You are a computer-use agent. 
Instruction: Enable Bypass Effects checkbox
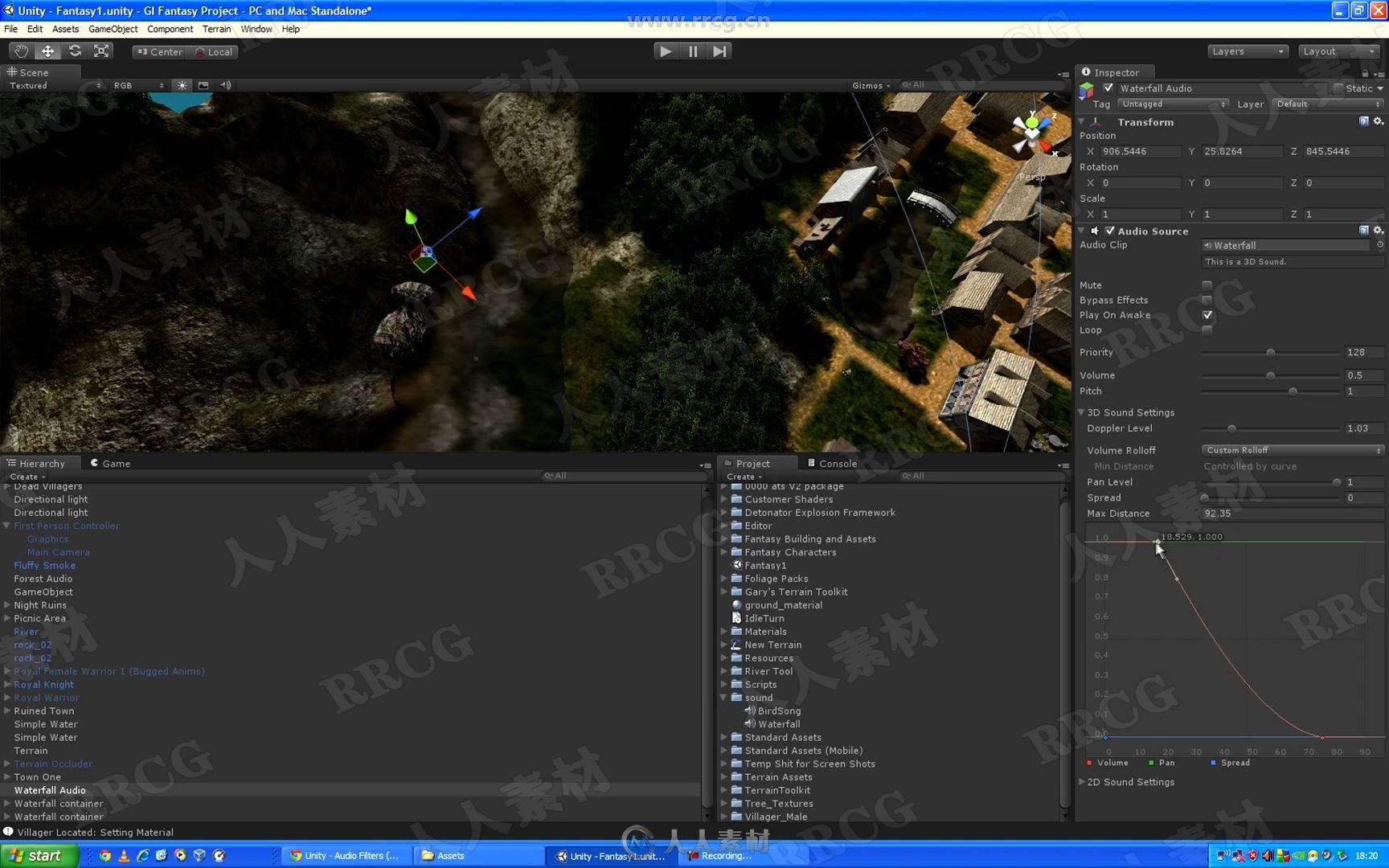click(x=1207, y=301)
